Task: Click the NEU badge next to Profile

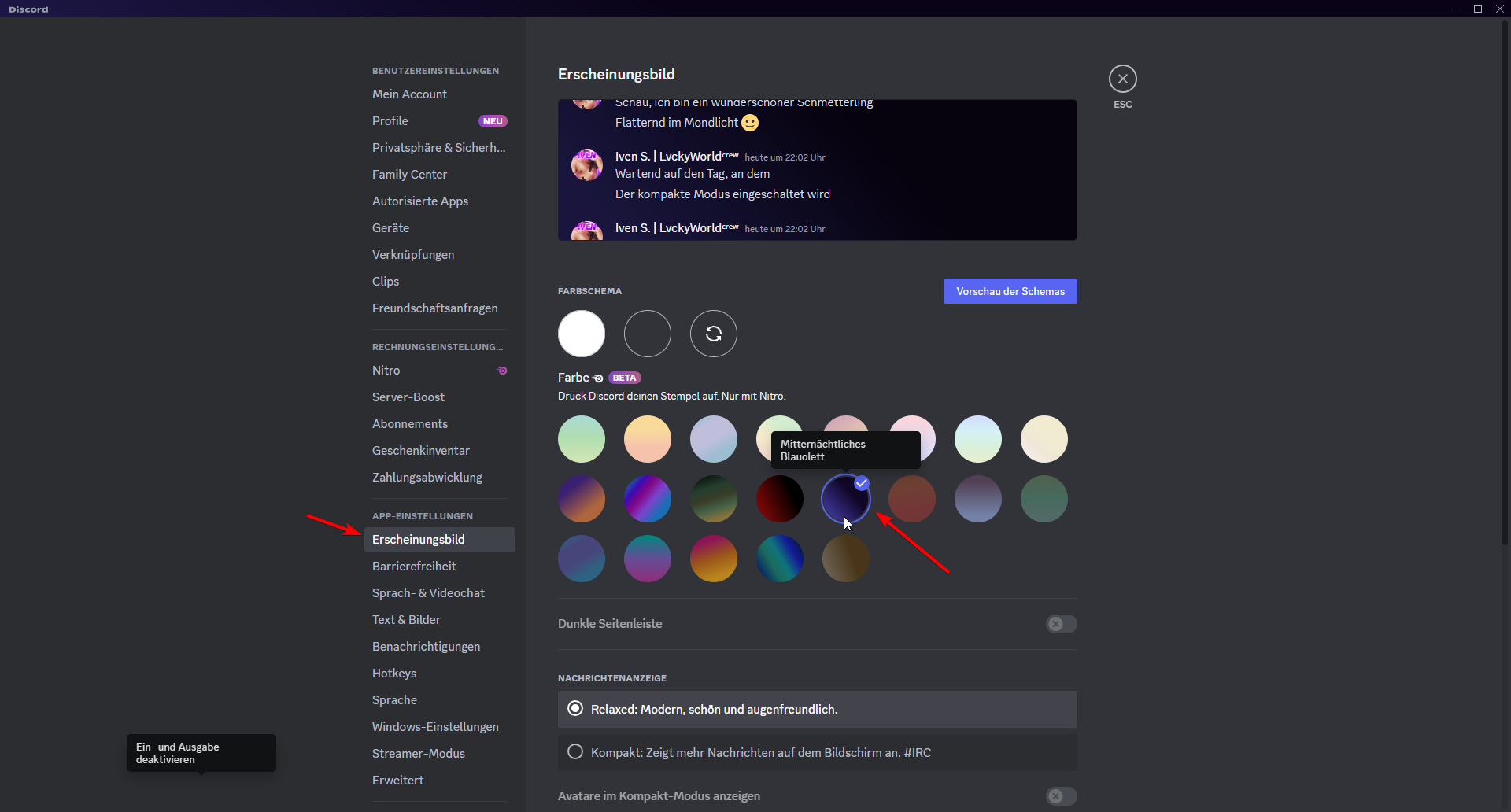Action: (493, 121)
